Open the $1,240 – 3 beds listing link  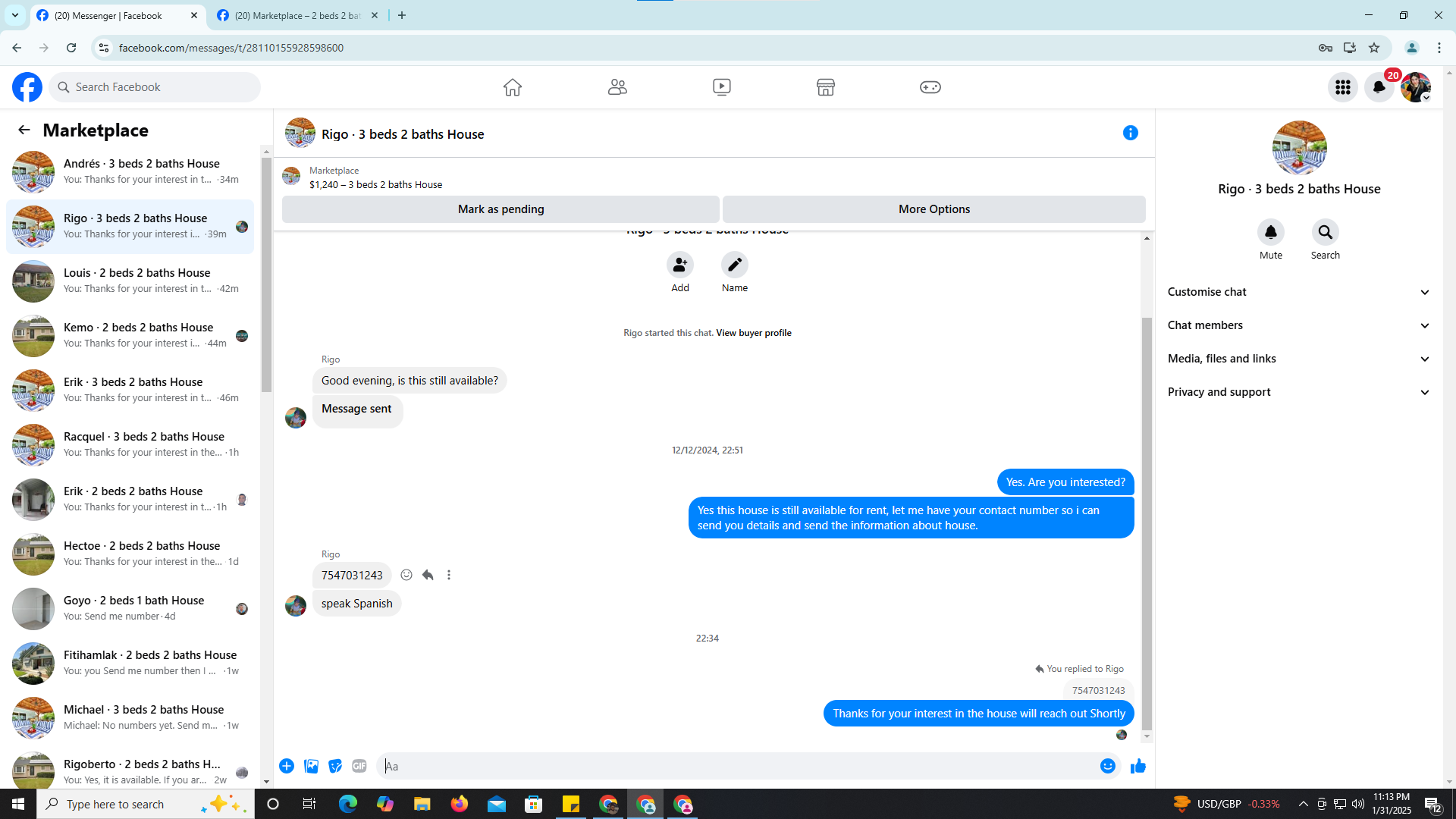(375, 185)
